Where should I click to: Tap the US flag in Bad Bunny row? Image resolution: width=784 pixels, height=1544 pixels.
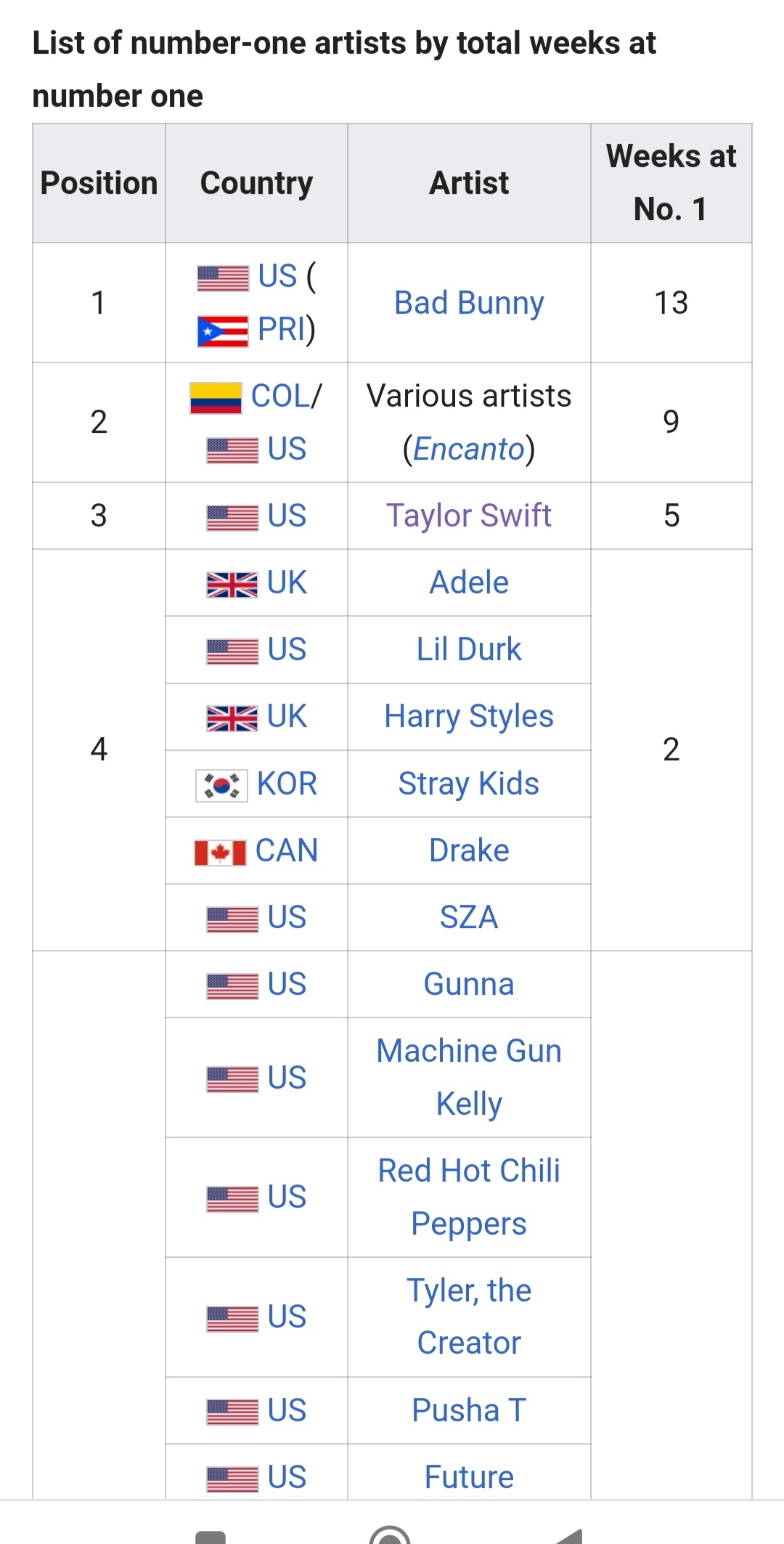coord(223,277)
